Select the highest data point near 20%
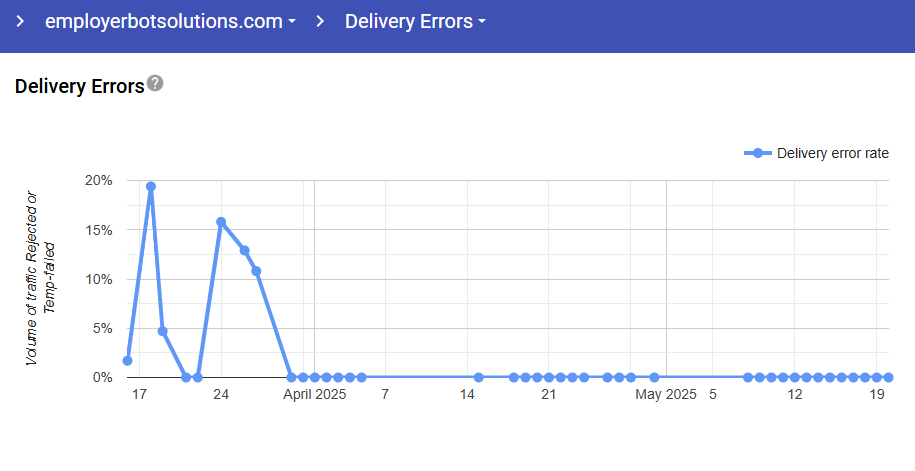Viewport: 915px width, 471px height. coord(151,186)
